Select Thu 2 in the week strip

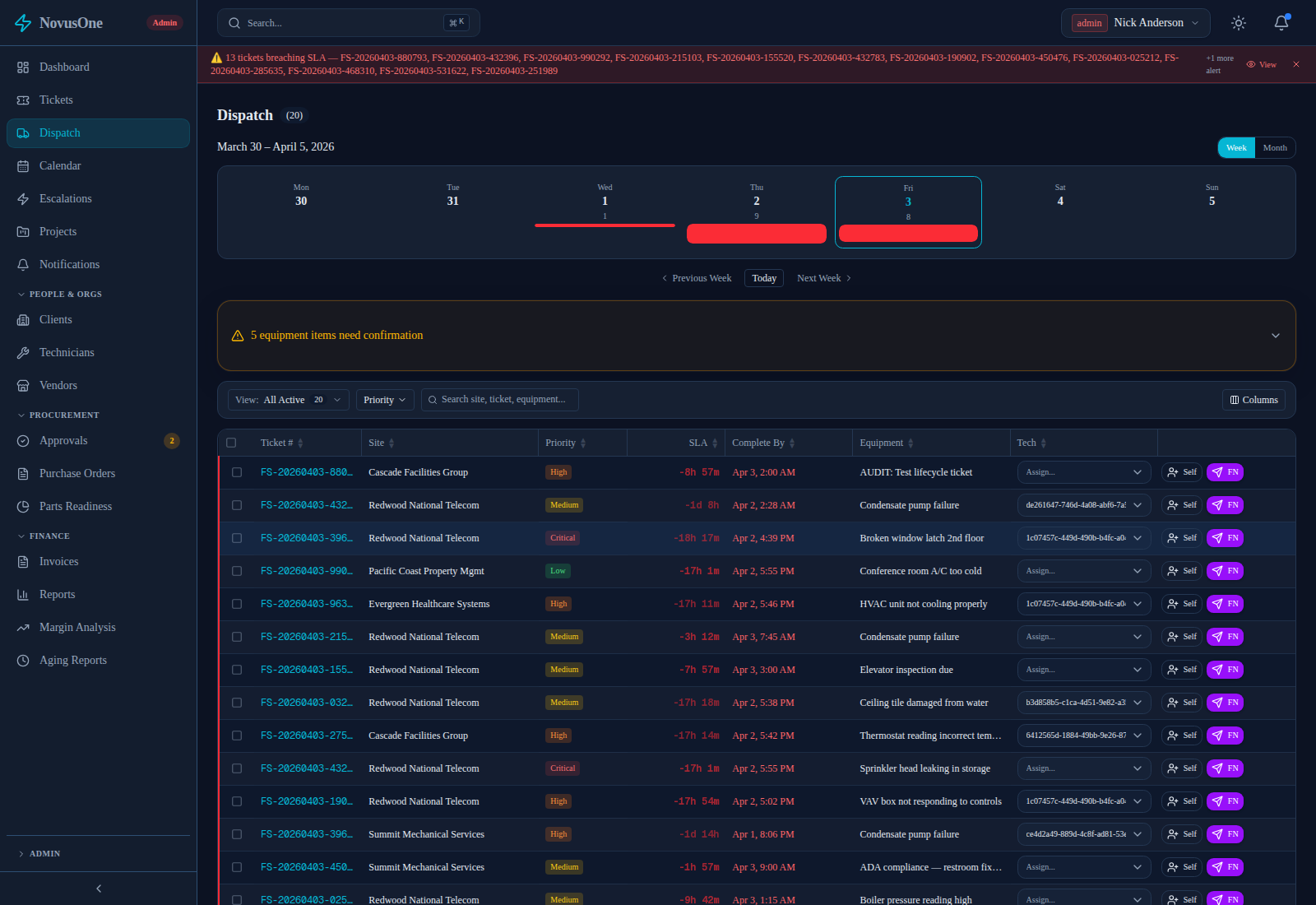point(757,212)
